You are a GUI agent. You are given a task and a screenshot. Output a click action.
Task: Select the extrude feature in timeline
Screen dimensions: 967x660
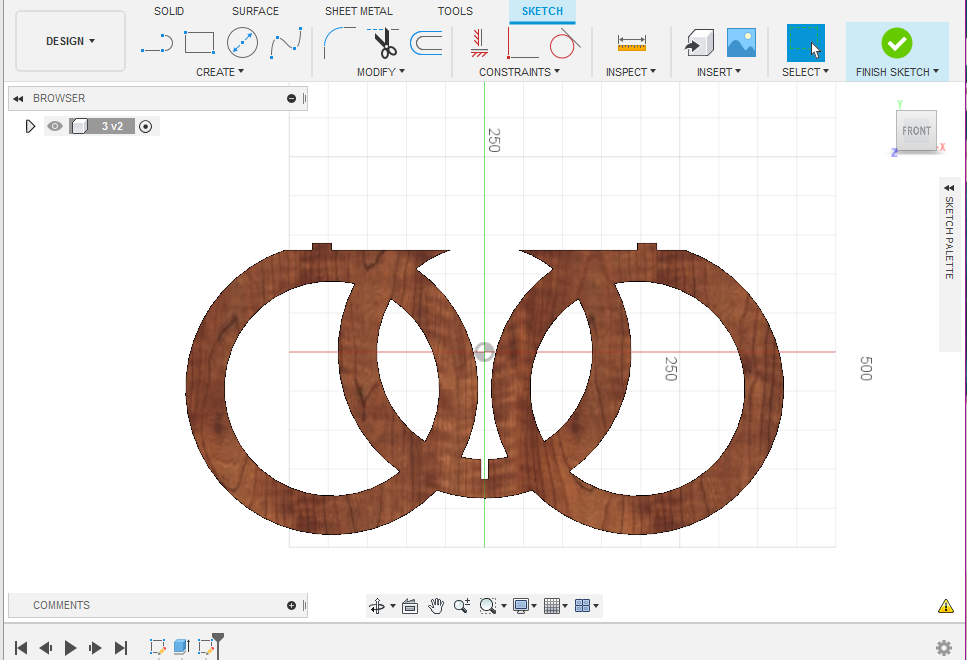[181, 646]
